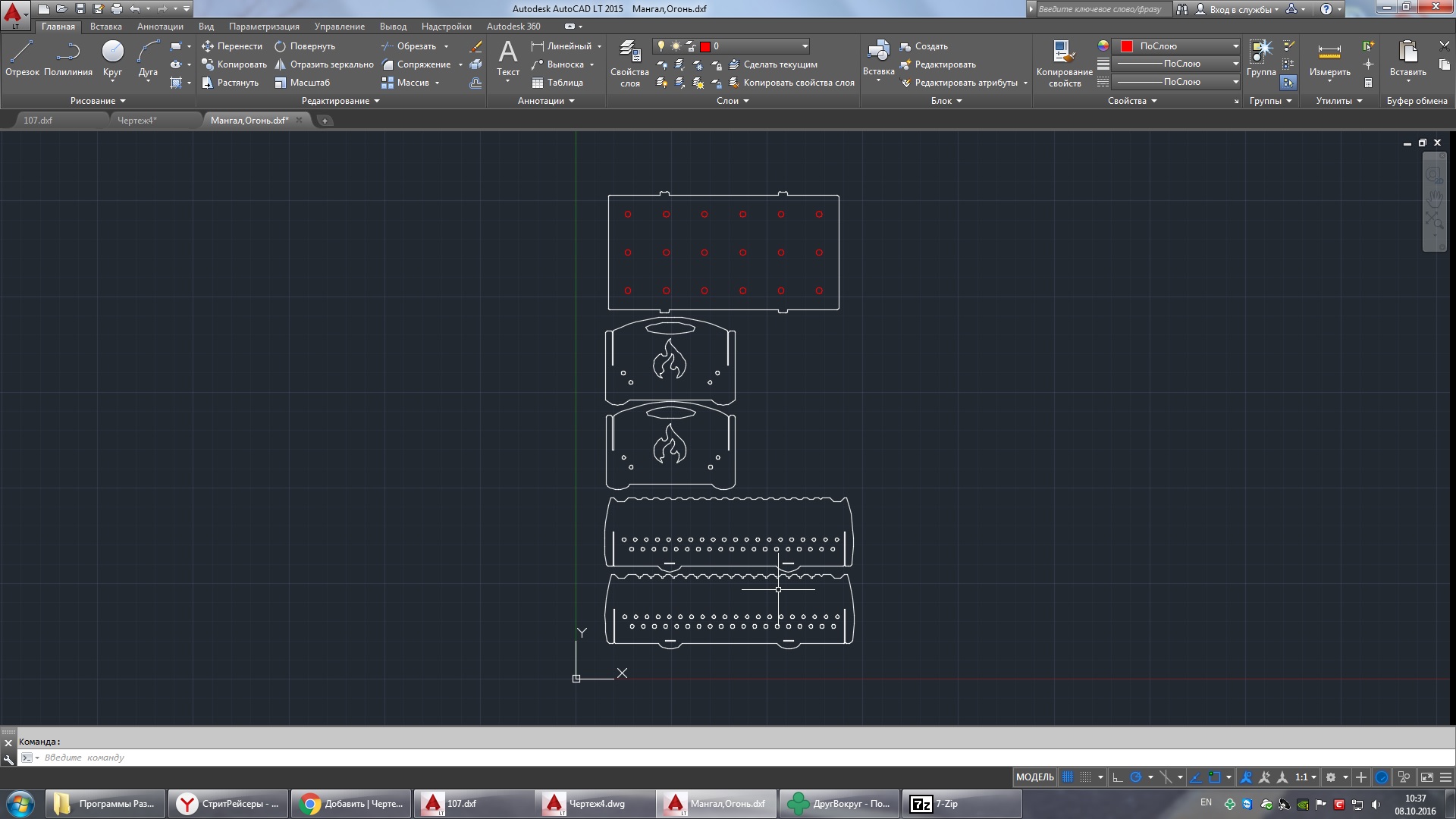The width and height of the screenshot is (1456, 819).
Task: Click the Save icon in quick access toolbar
Action: (80, 9)
